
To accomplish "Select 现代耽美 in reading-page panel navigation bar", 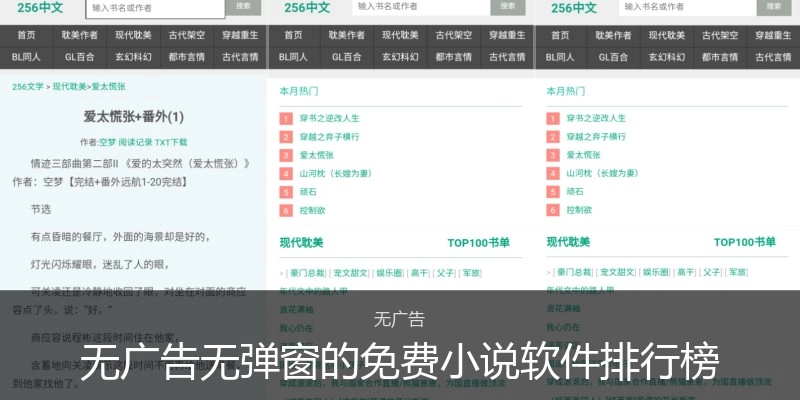I will [133, 36].
